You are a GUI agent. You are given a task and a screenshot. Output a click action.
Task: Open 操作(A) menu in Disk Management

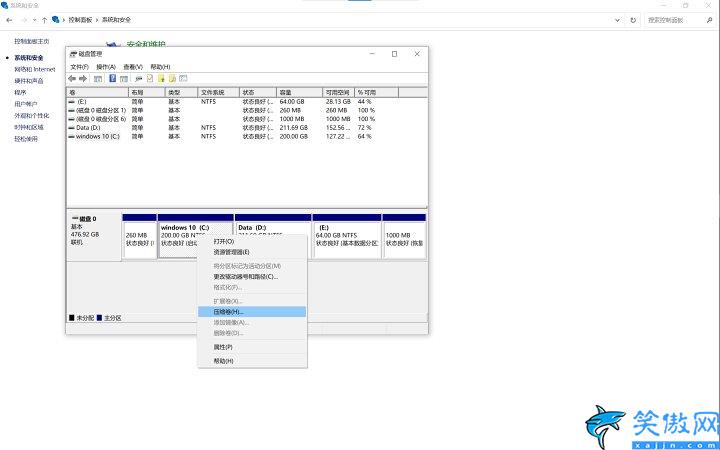coord(106,67)
